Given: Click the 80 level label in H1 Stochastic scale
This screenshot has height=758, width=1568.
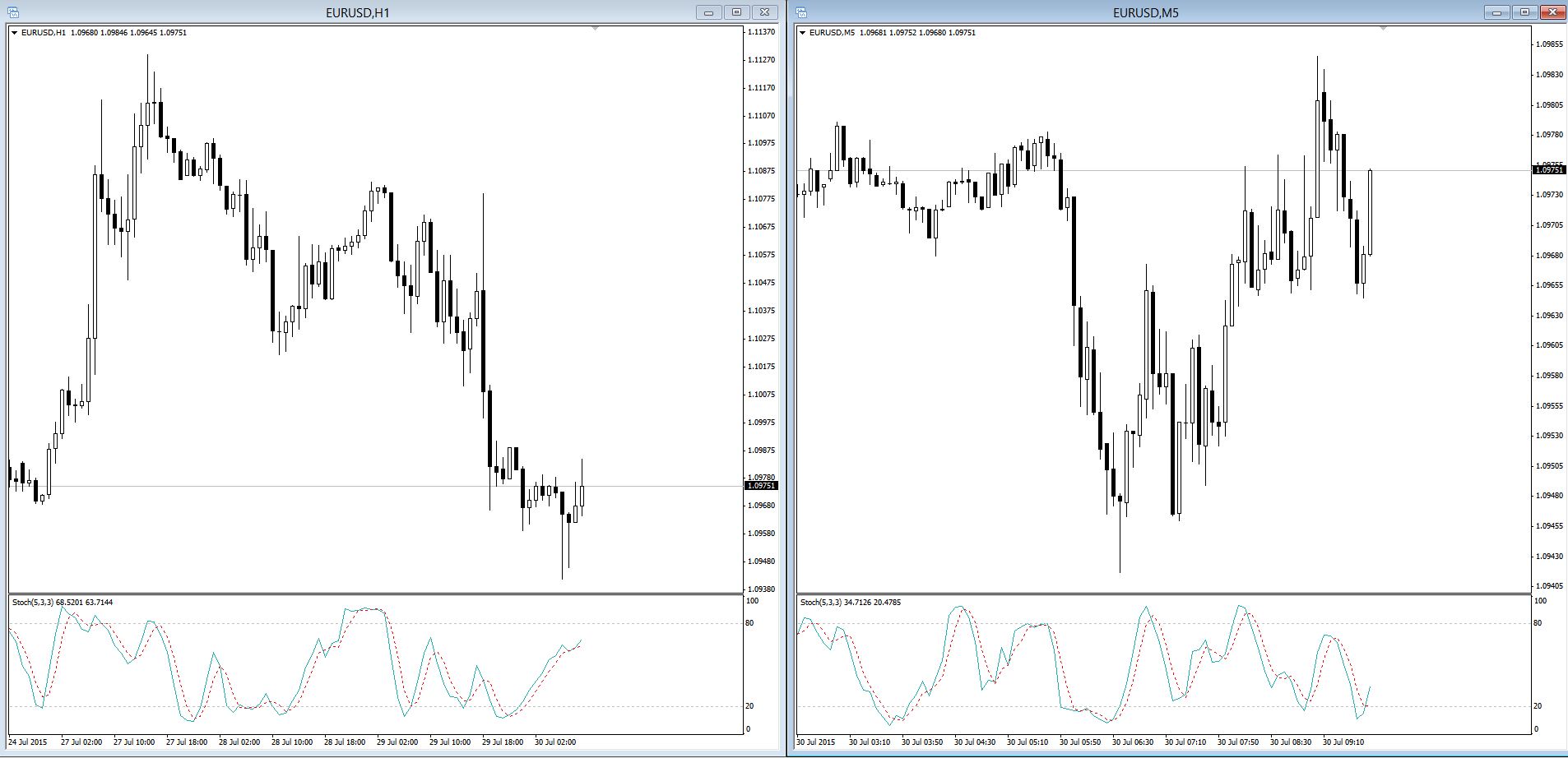Looking at the screenshot, I should (749, 623).
